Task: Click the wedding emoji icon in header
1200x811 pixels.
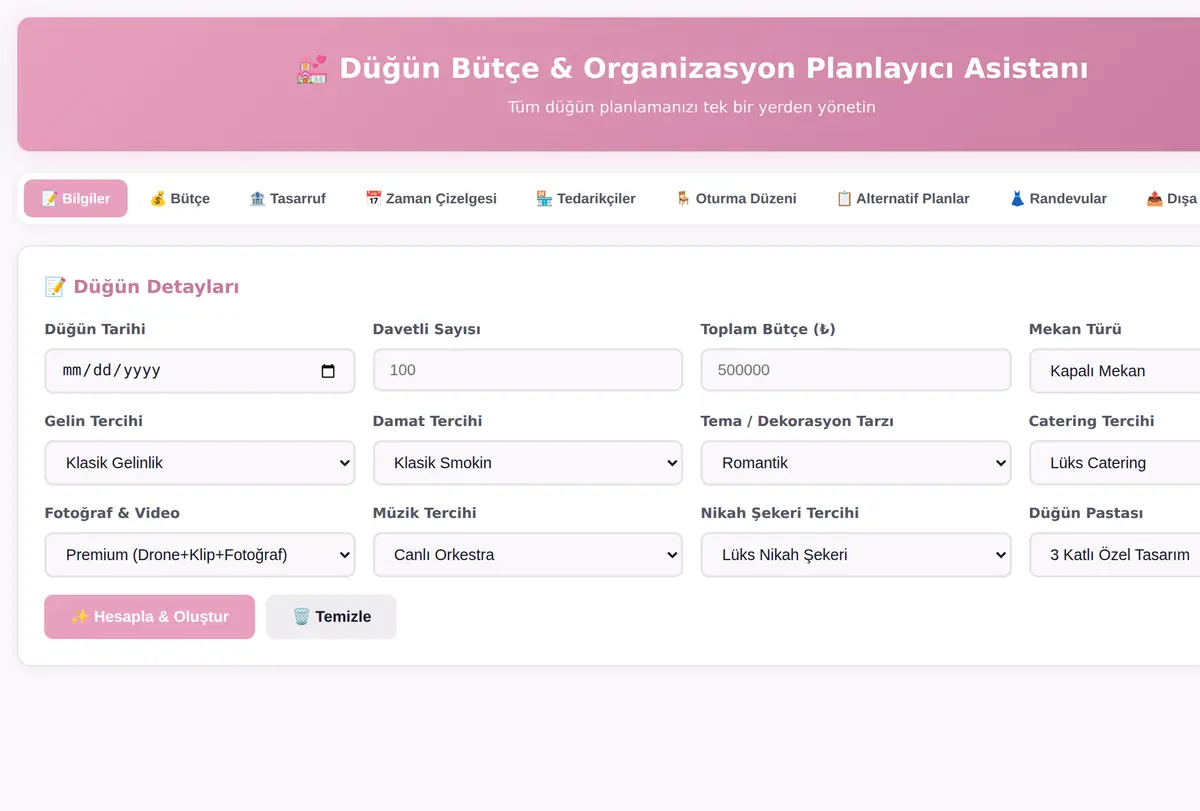Action: point(312,69)
